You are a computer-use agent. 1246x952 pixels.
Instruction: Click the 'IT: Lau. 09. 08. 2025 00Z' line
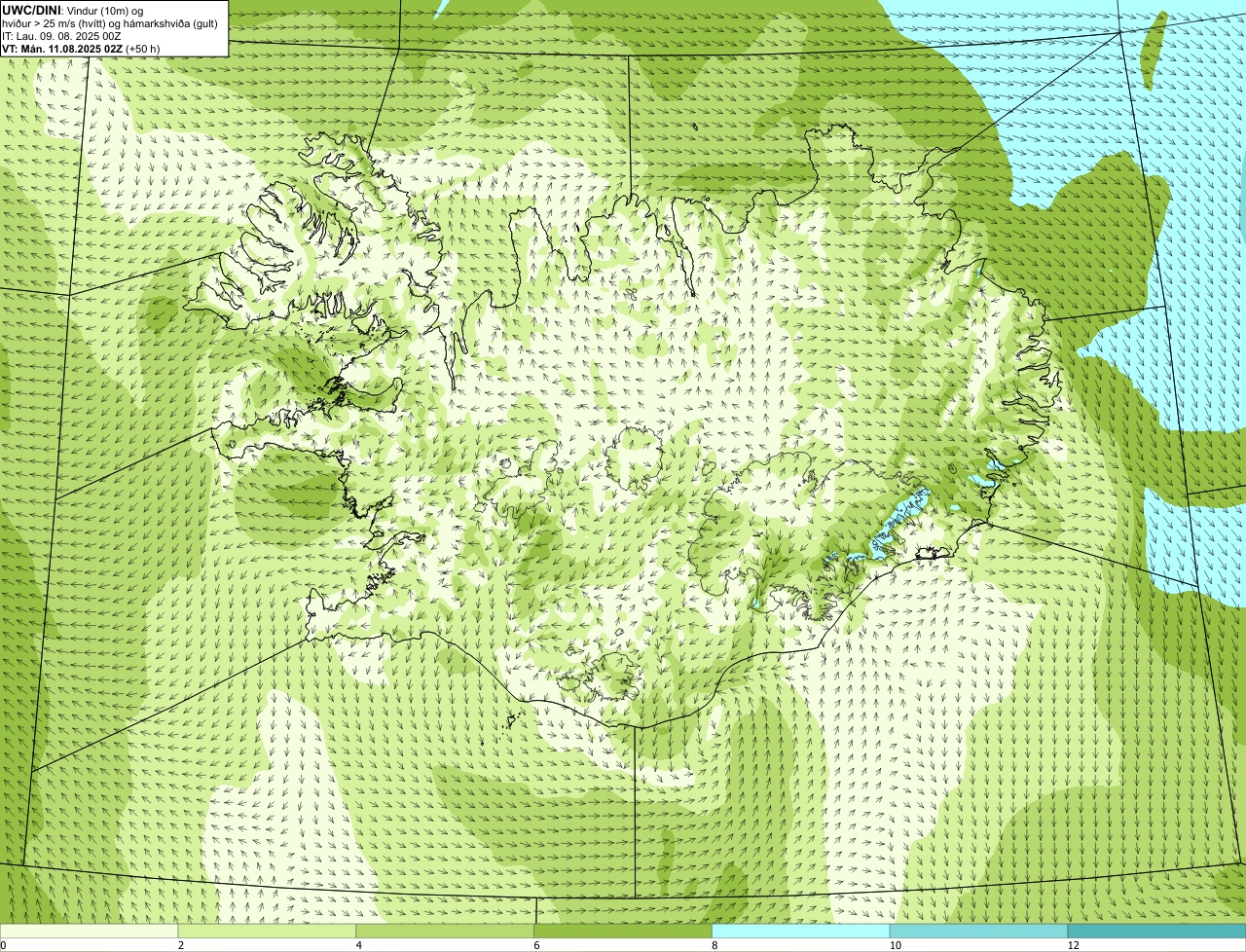click(61, 36)
